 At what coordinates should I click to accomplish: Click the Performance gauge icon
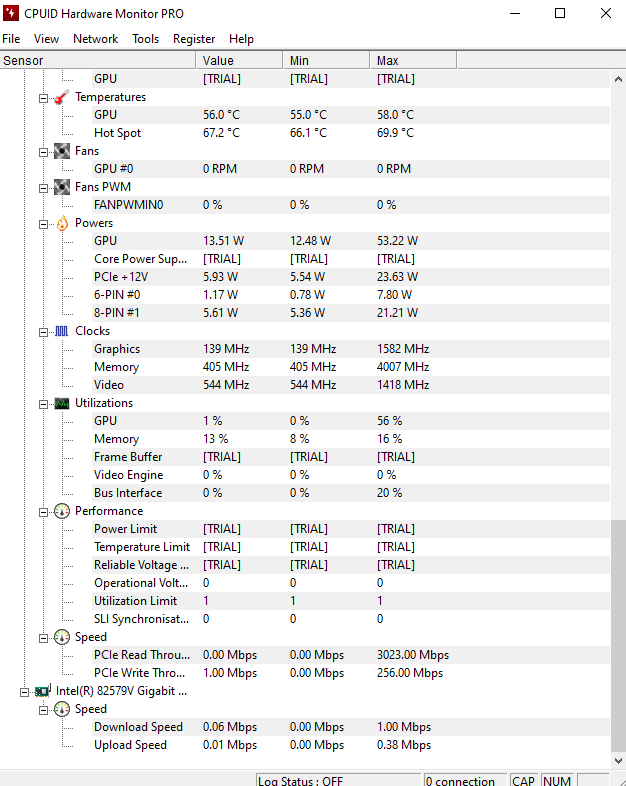click(62, 511)
